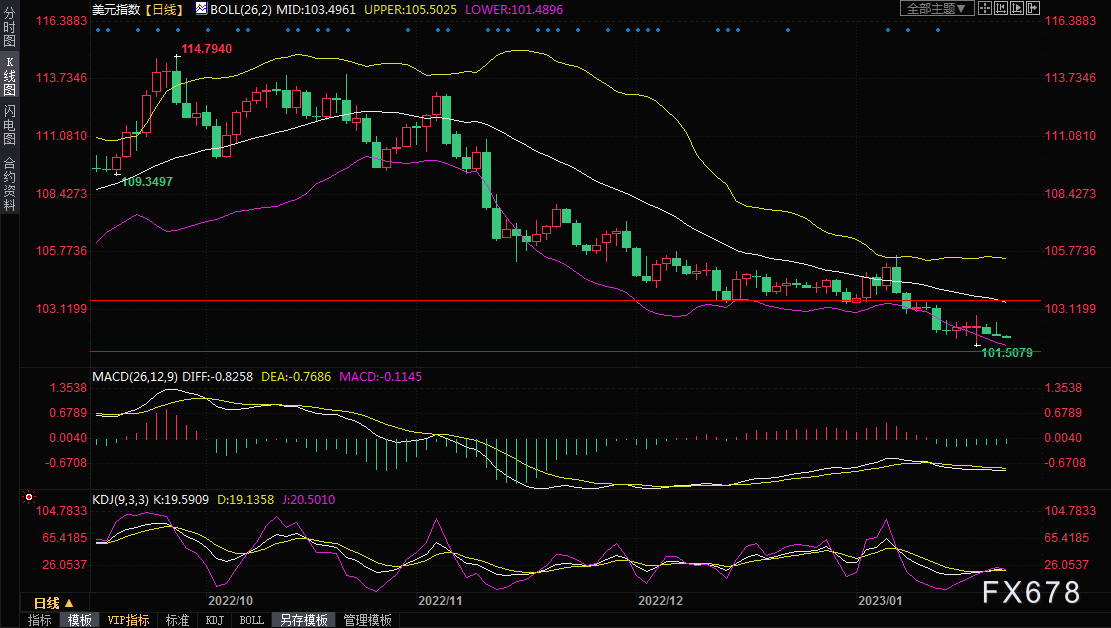Click the white cross at 109.3497 low

(x=118, y=174)
